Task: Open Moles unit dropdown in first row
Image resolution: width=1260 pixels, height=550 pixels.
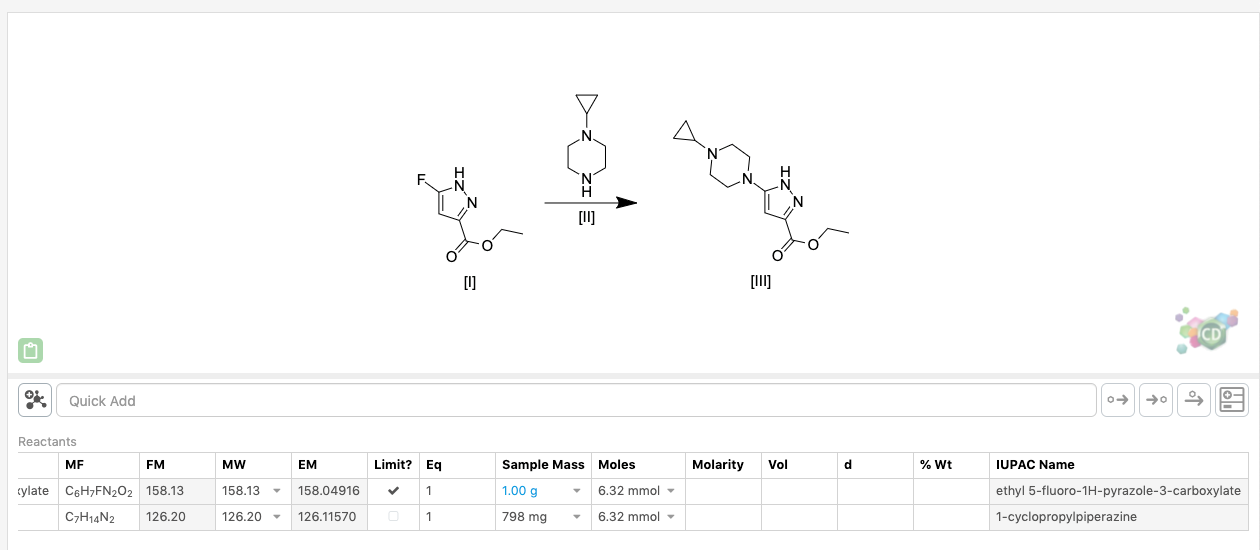Action: point(671,491)
